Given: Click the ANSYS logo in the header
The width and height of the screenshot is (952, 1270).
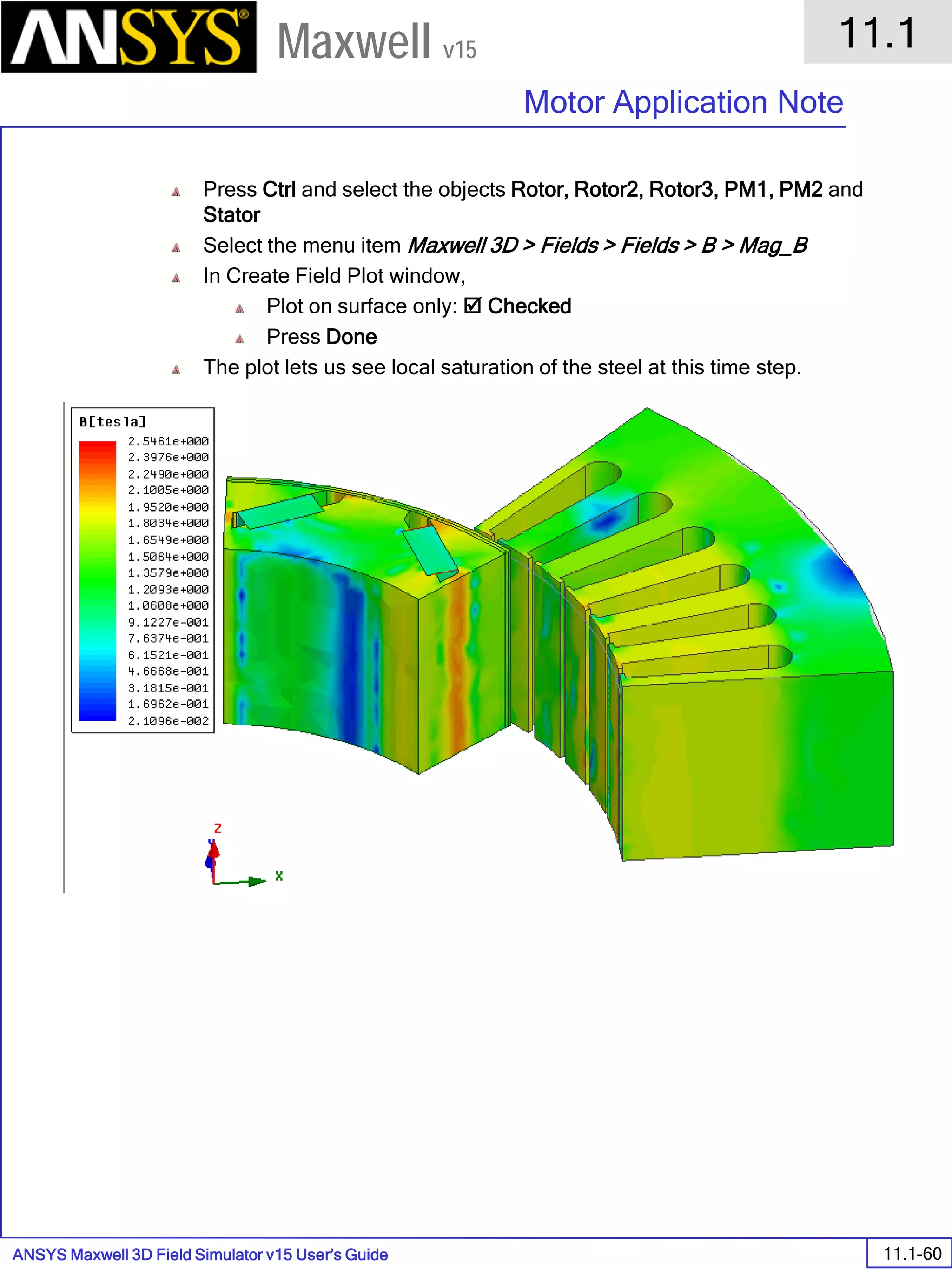Looking at the screenshot, I should 129,37.
